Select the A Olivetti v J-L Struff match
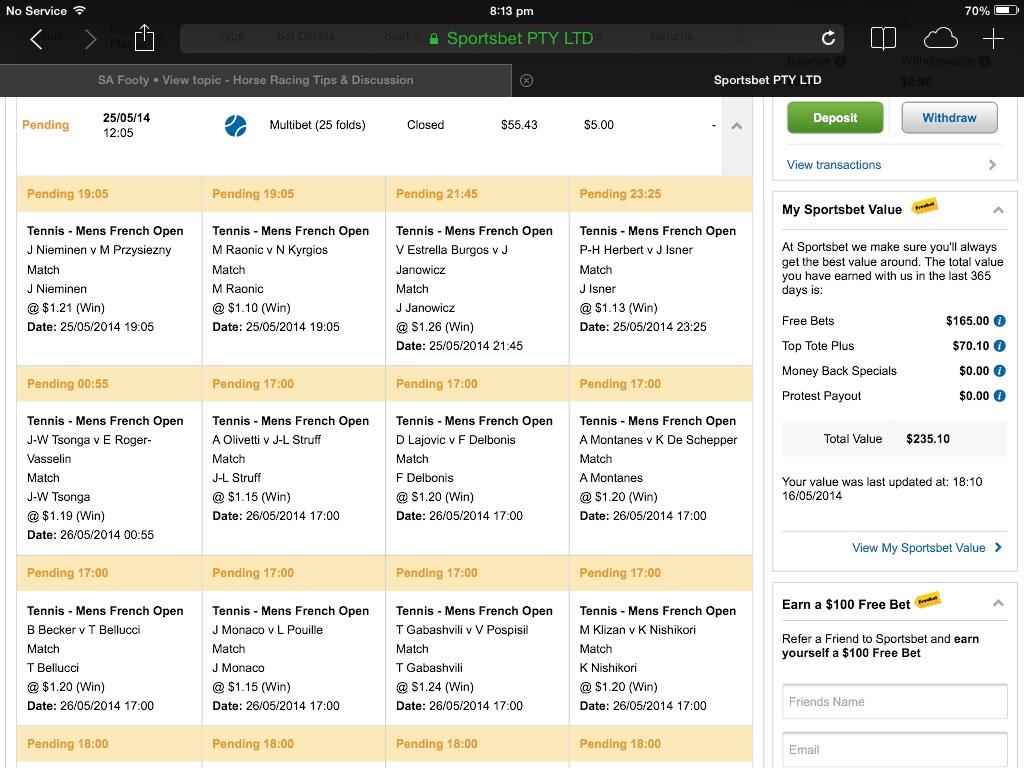The image size is (1024, 768). [266, 440]
